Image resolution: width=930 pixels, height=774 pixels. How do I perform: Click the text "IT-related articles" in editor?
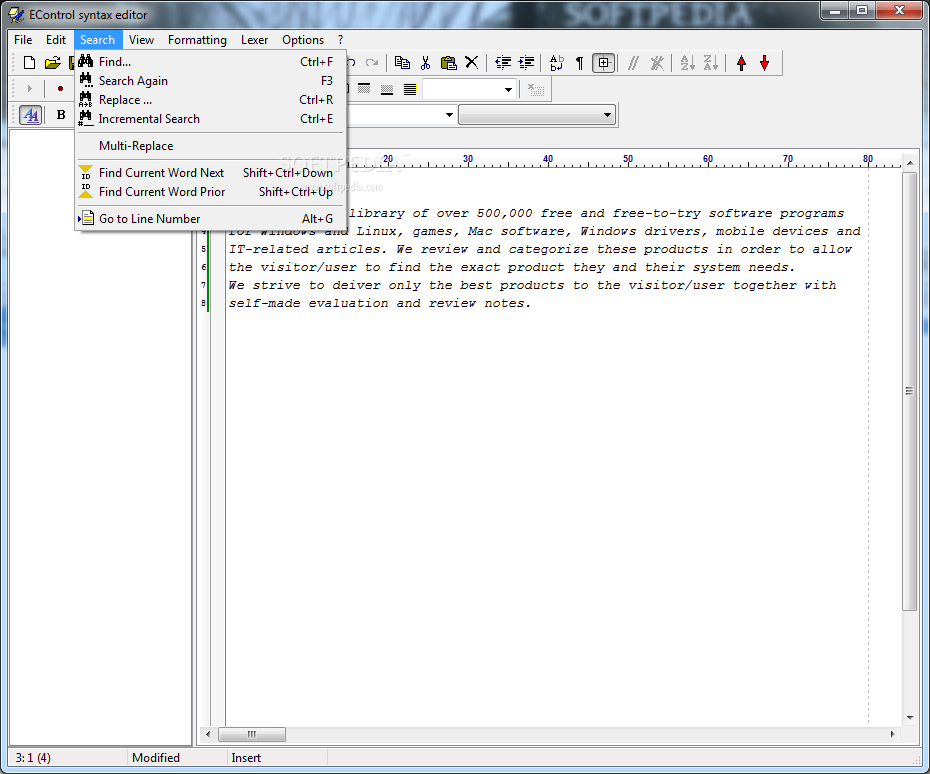point(307,249)
